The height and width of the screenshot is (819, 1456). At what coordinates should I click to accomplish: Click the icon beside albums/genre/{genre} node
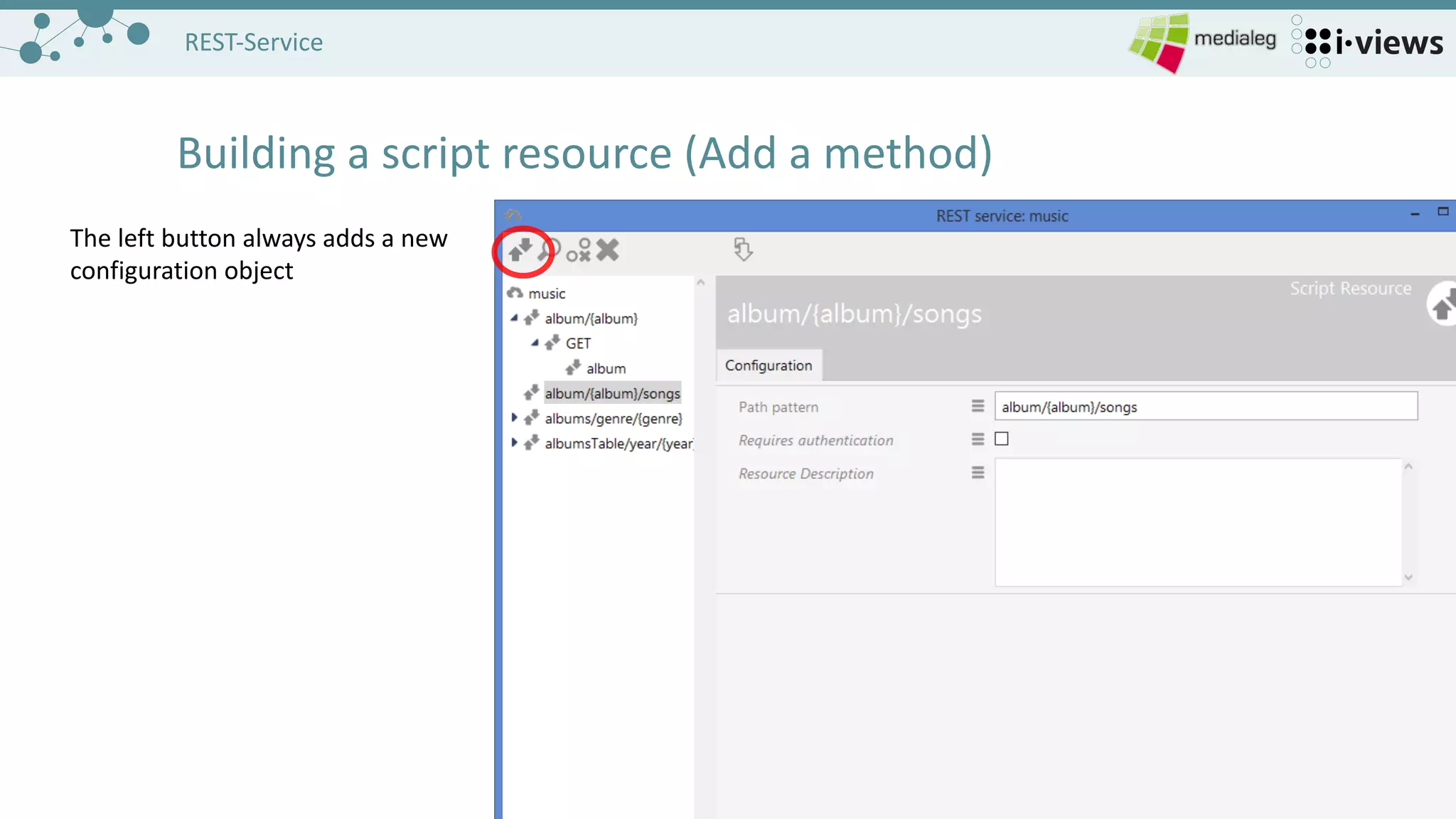pyautogui.click(x=532, y=417)
